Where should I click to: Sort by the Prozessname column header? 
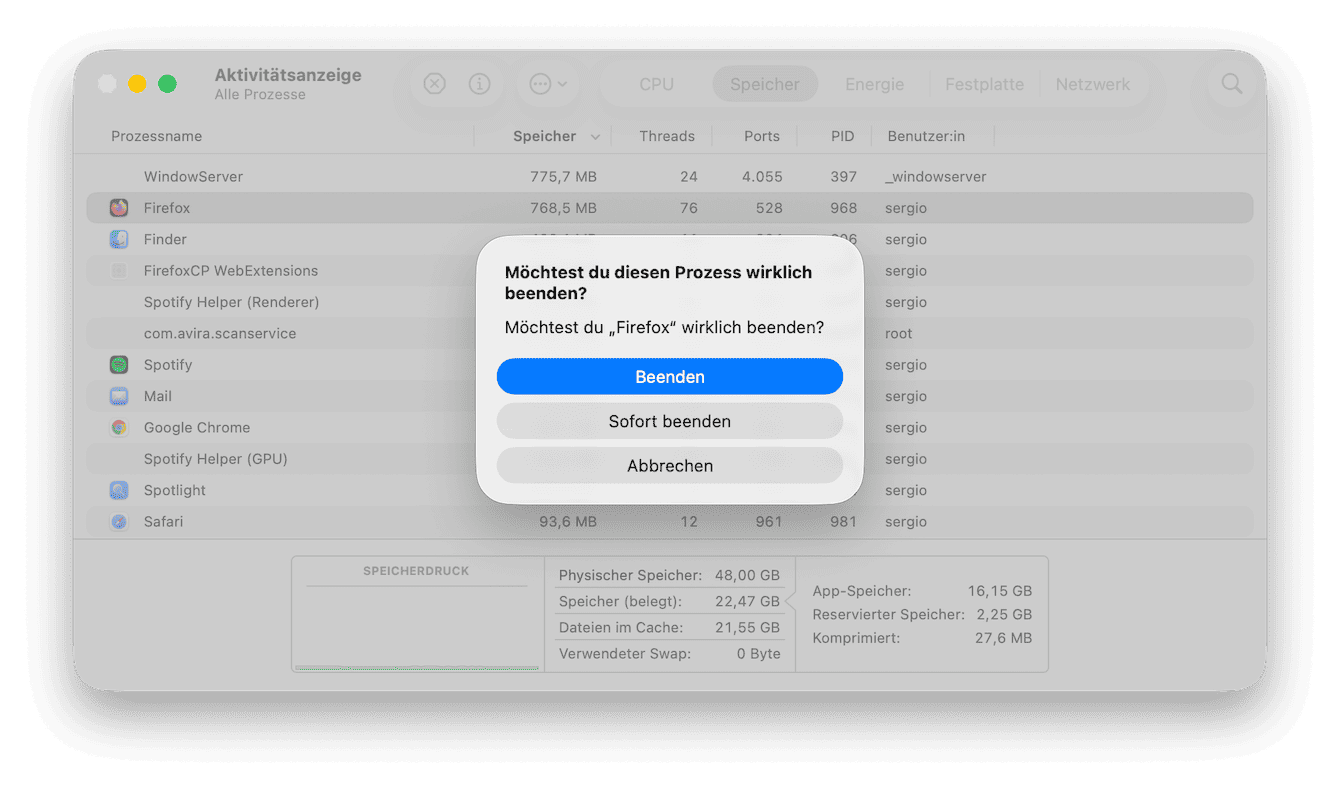[157, 136]
